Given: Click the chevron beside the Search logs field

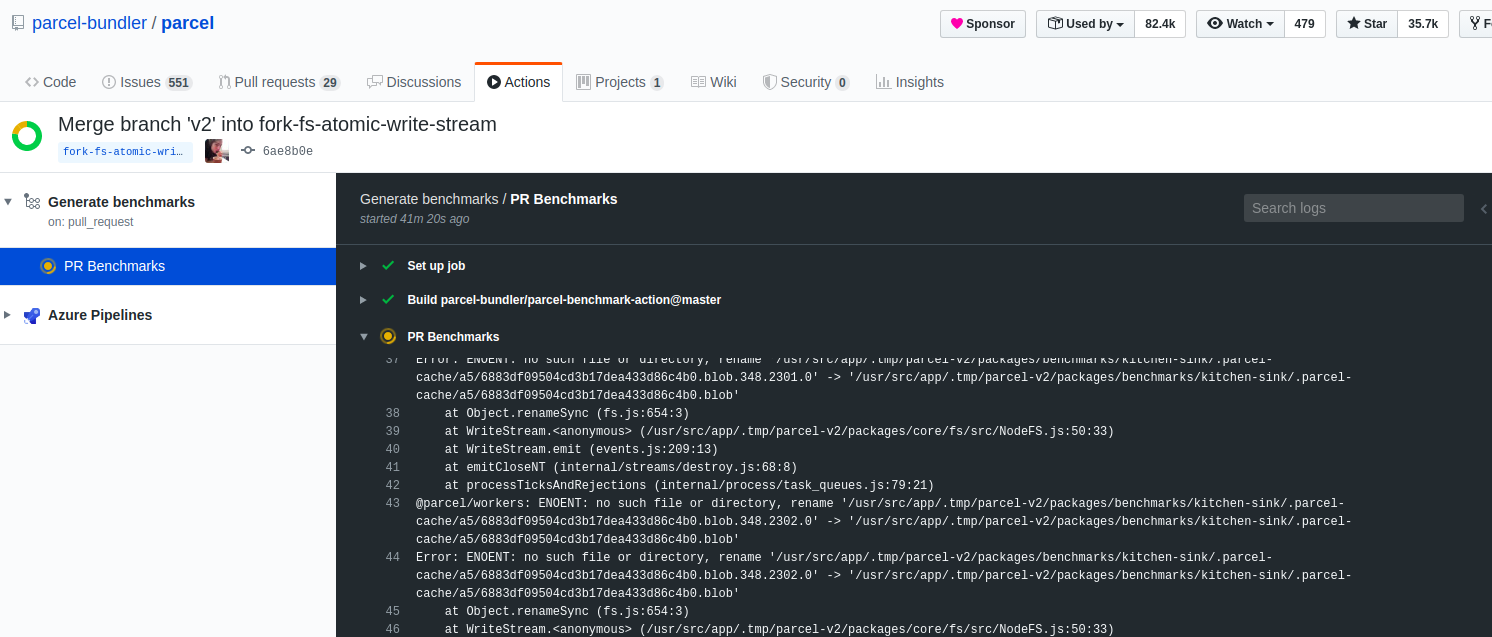Looking at the screenshot, I should coord(1484,208).
